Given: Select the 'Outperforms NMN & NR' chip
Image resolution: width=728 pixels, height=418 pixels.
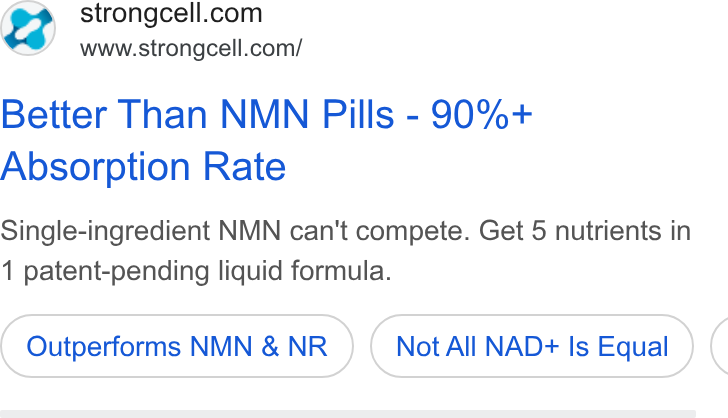Looking at the screenshot, I should [x=177, y=346].
